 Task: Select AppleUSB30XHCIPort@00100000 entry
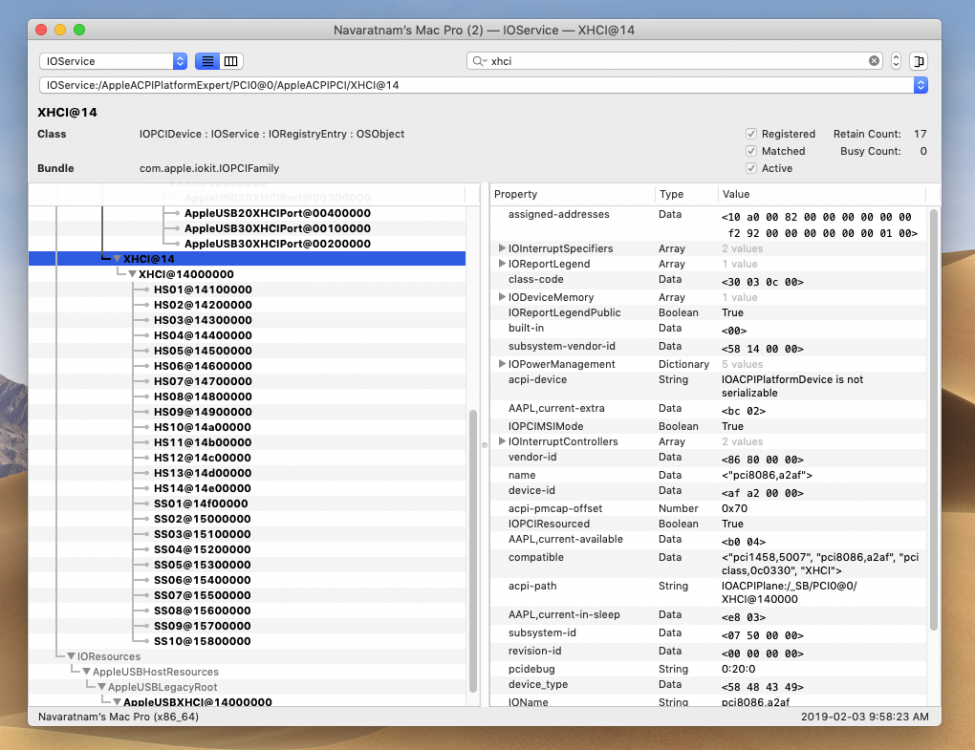[277, 228]
